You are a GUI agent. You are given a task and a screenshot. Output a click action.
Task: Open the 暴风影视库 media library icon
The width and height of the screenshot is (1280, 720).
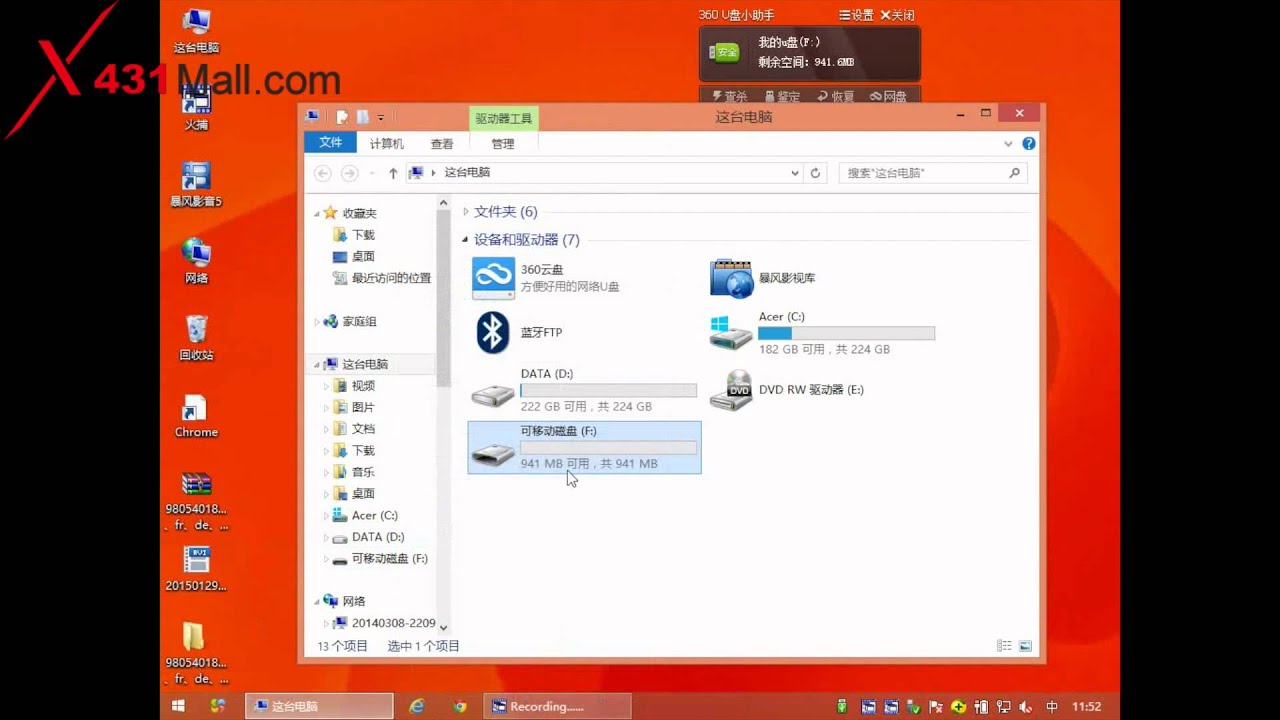[x=731, y=278]
